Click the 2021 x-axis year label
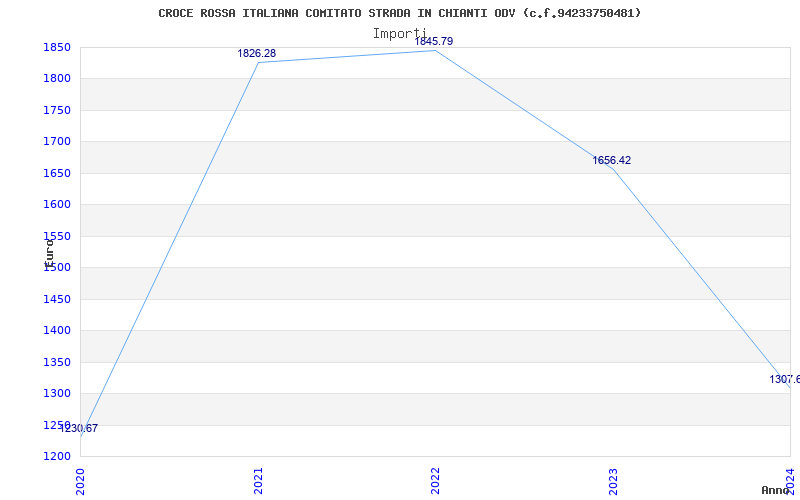This screenshot has height=500, width=800. coord(258,481)
